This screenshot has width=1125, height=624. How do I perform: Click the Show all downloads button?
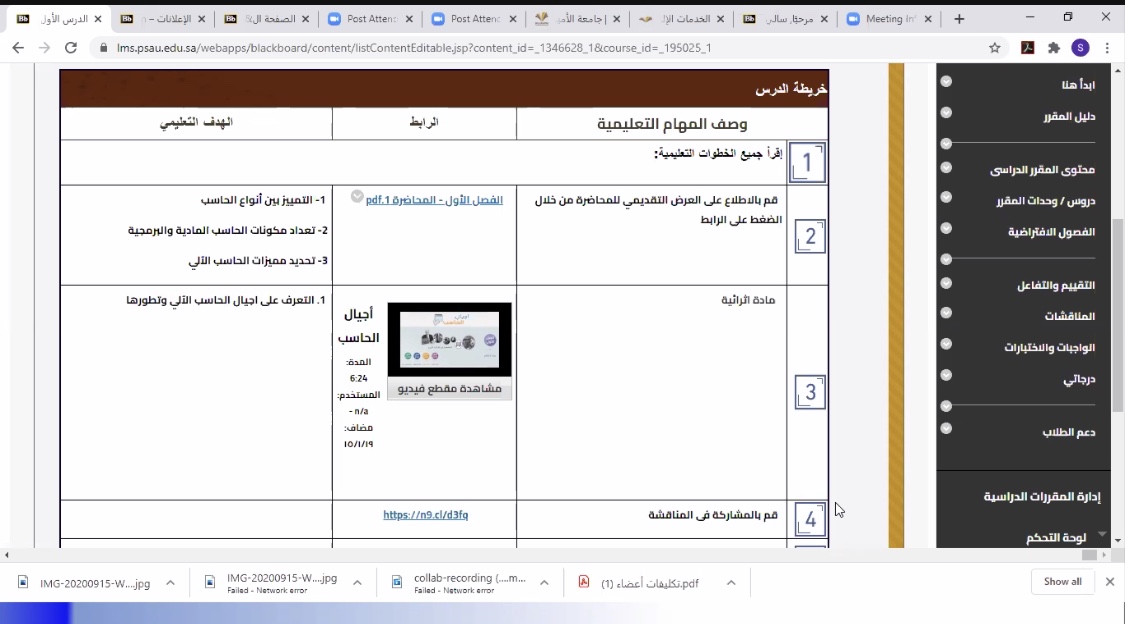[x=1062, y=582]
